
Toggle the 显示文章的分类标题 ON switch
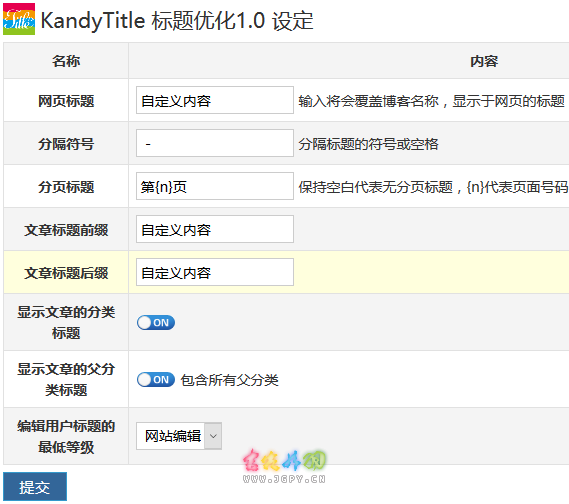pos(156,323)
